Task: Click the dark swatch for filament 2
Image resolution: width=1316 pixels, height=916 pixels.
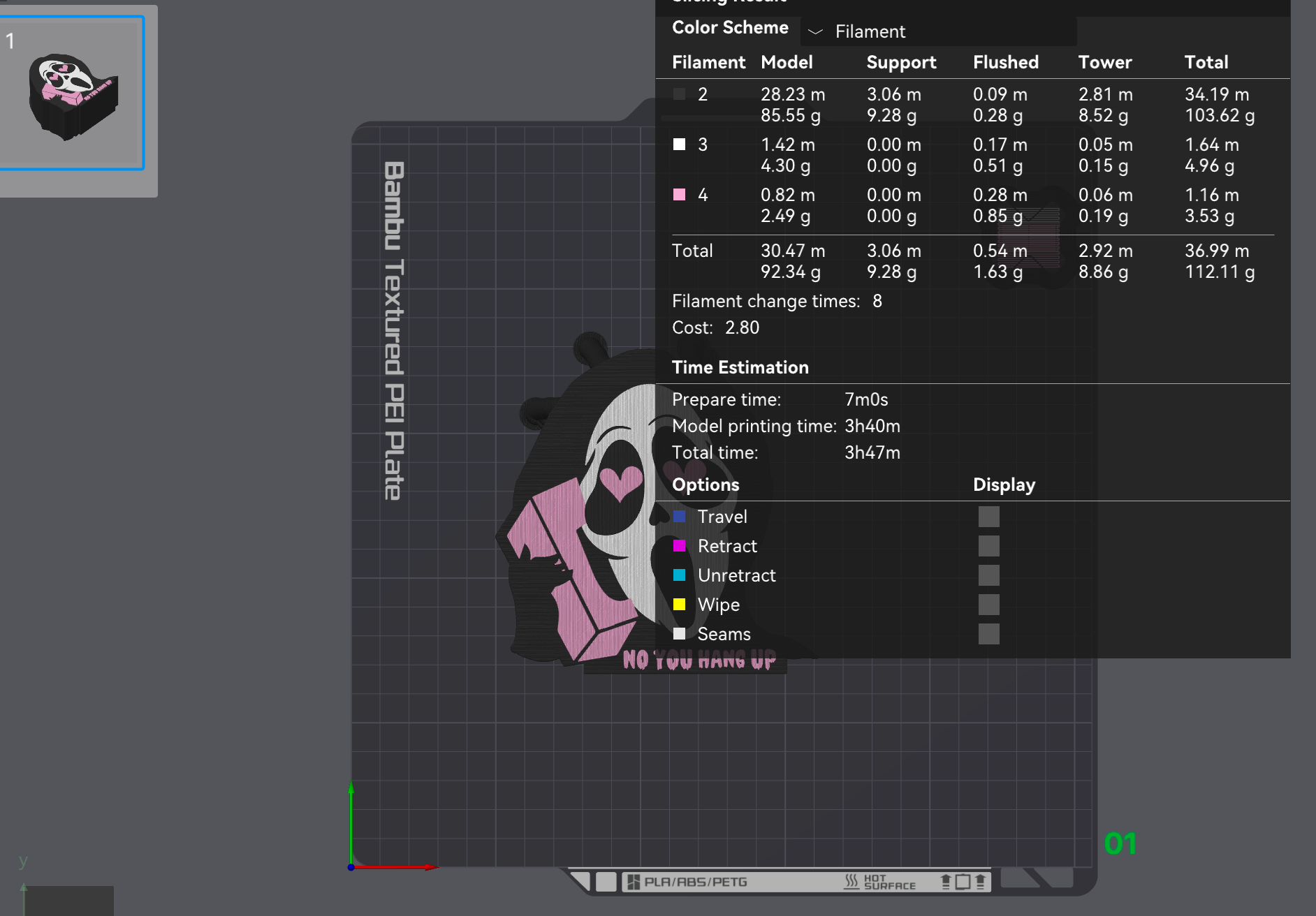Action: 679,94
